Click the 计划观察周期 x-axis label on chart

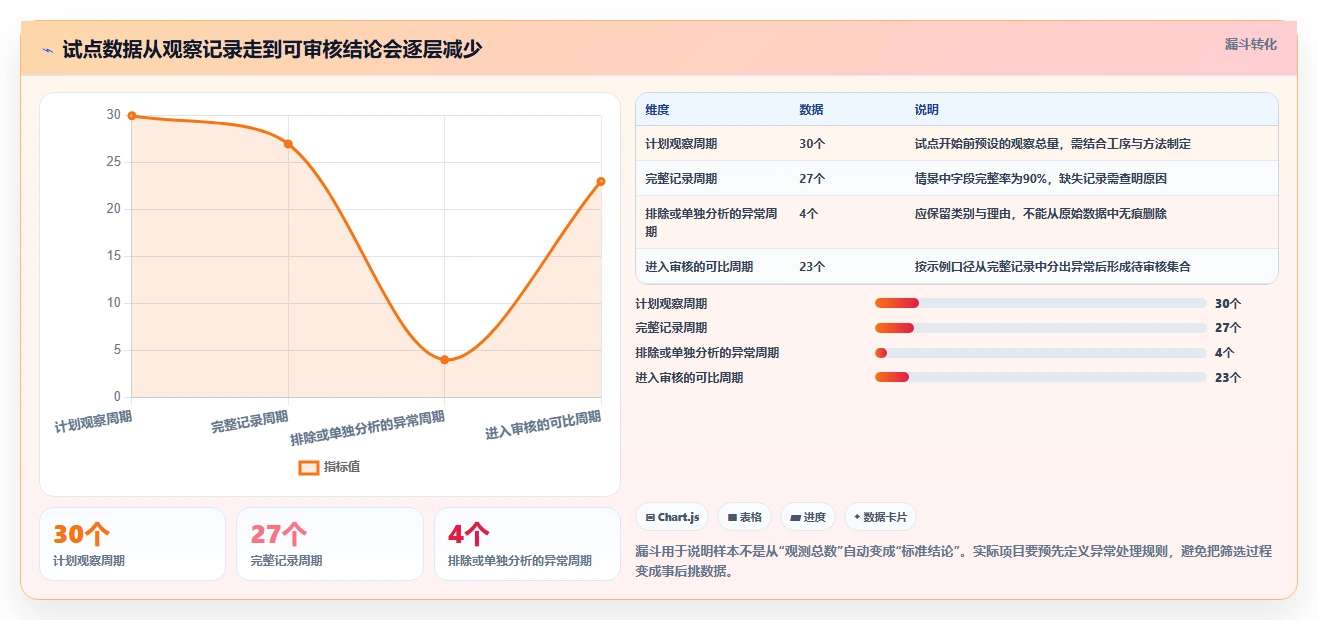[93, 421]
